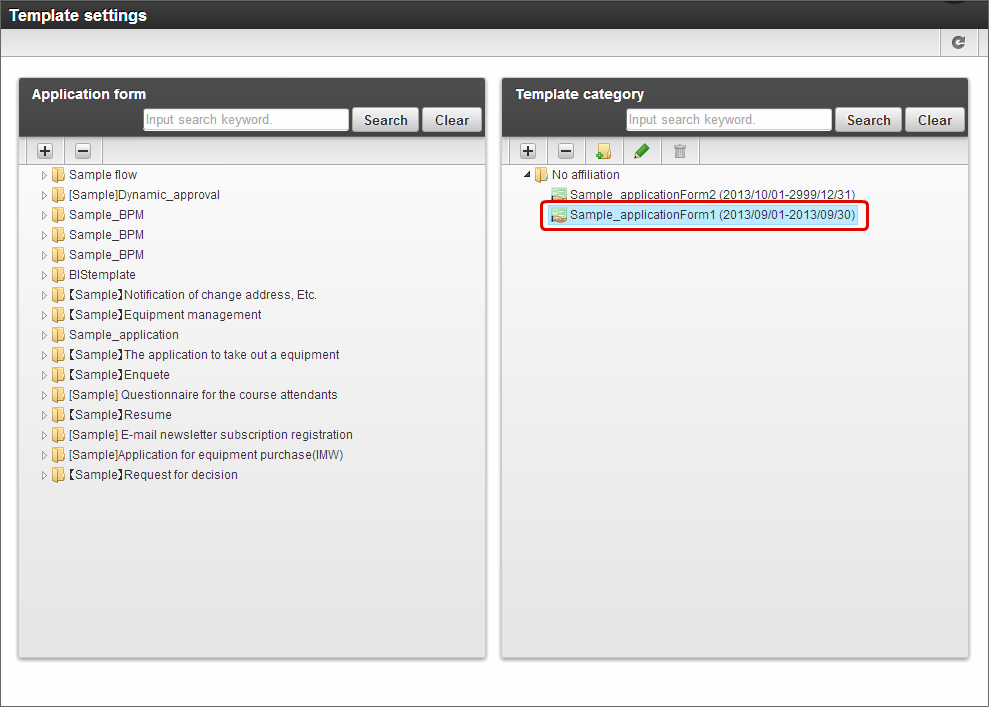Collapse all in Application form panel
This screenshot has height=707, width=989.
coord(83,151)
